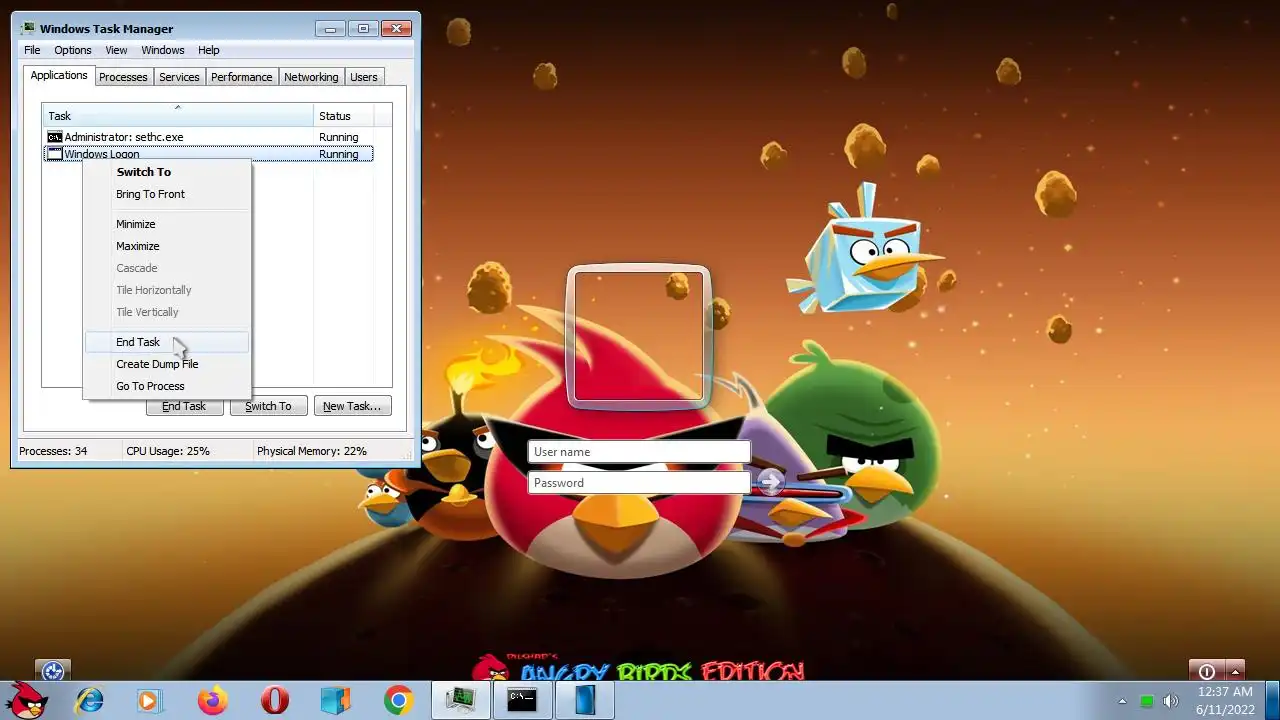This screenshot has height=720, width=1280.
Task: Open the File menu in Task Manager
Action: click(x=32, y=50)
